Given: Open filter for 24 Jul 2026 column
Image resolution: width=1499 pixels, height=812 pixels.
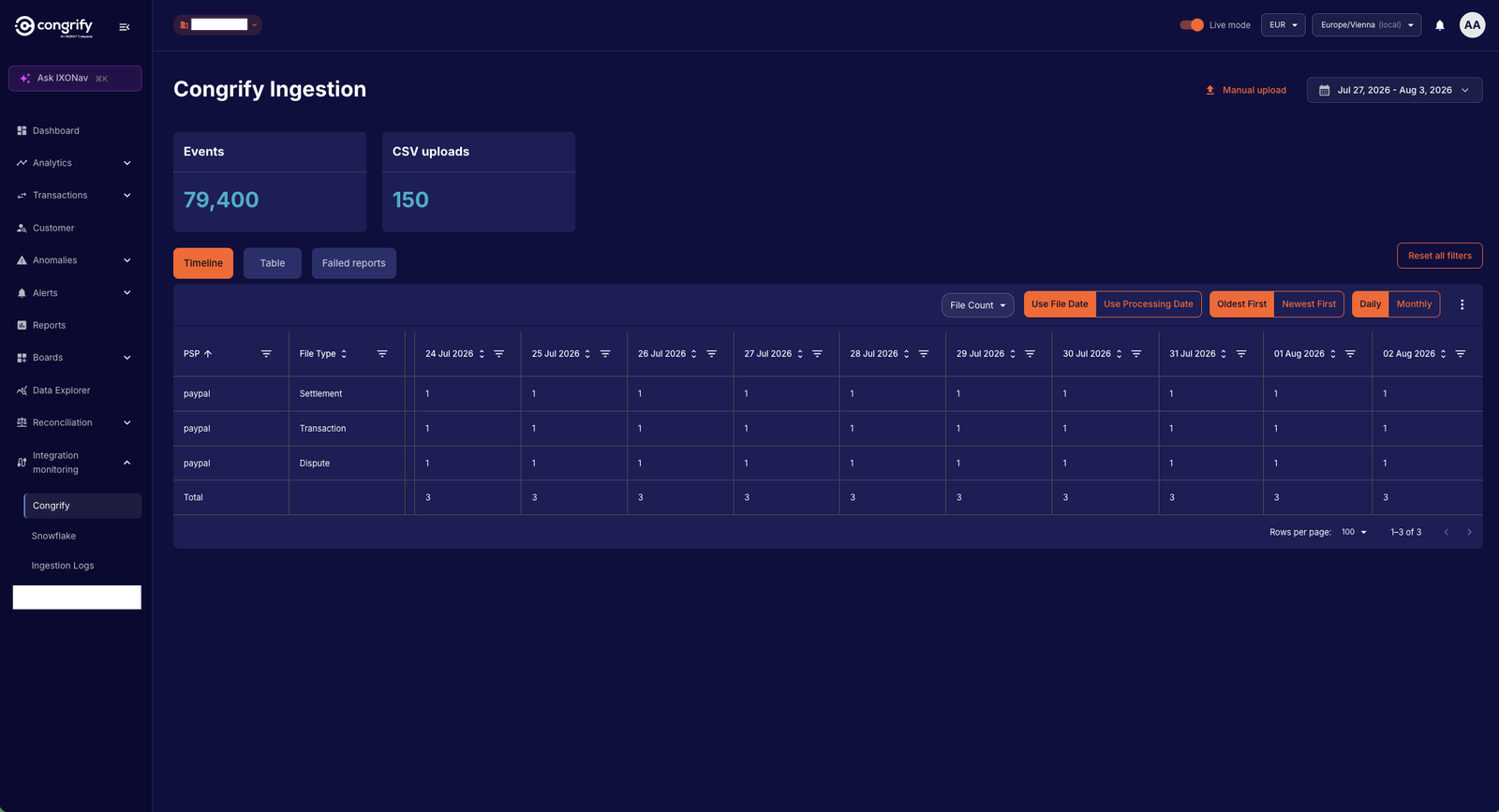Looking at the screenshot, I should point(499,354).
